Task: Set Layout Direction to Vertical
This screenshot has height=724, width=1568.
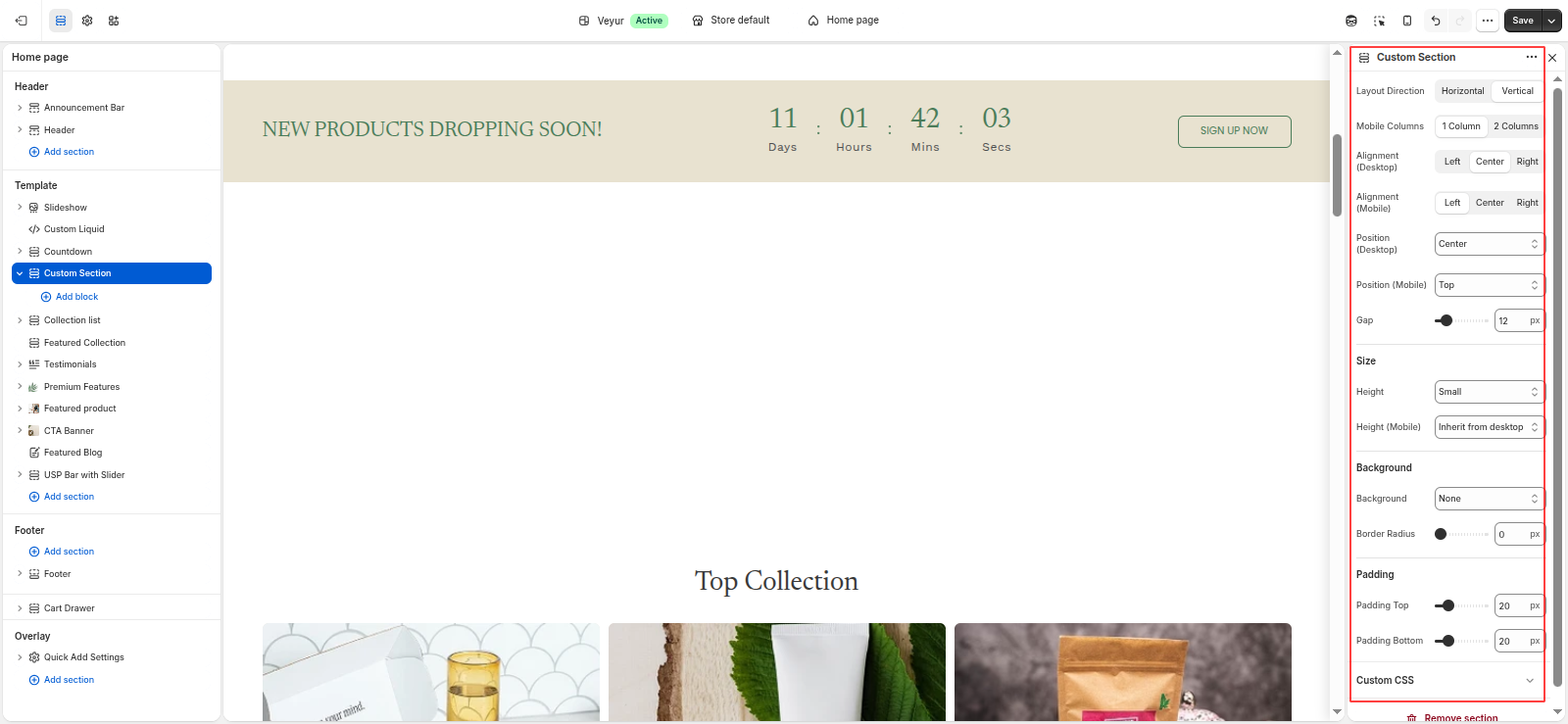Action: [x=1517, y=91]
